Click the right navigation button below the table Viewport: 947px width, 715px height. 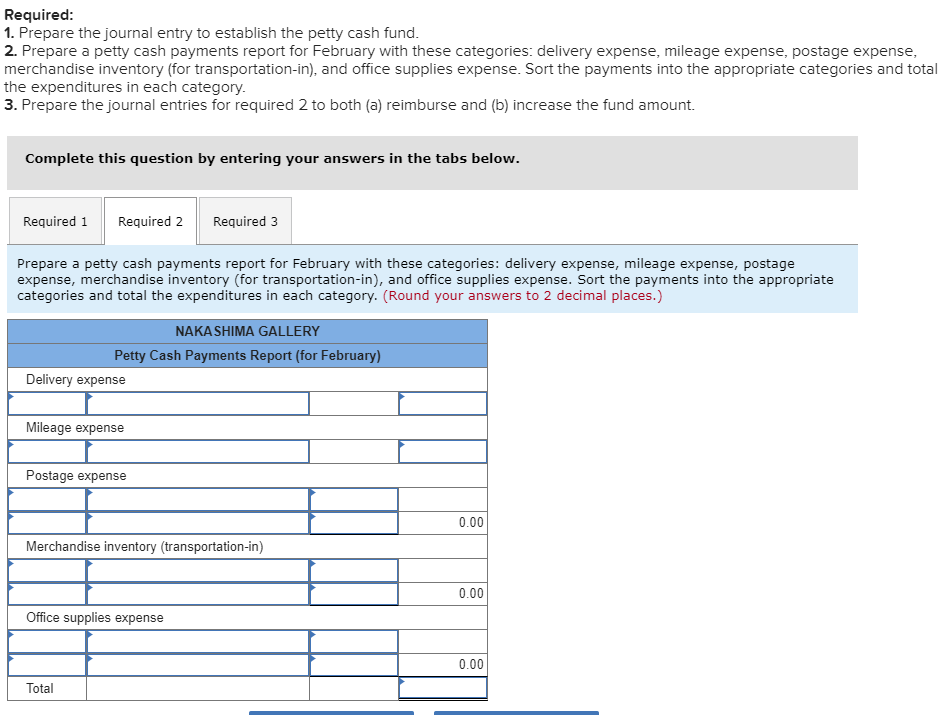516,712
